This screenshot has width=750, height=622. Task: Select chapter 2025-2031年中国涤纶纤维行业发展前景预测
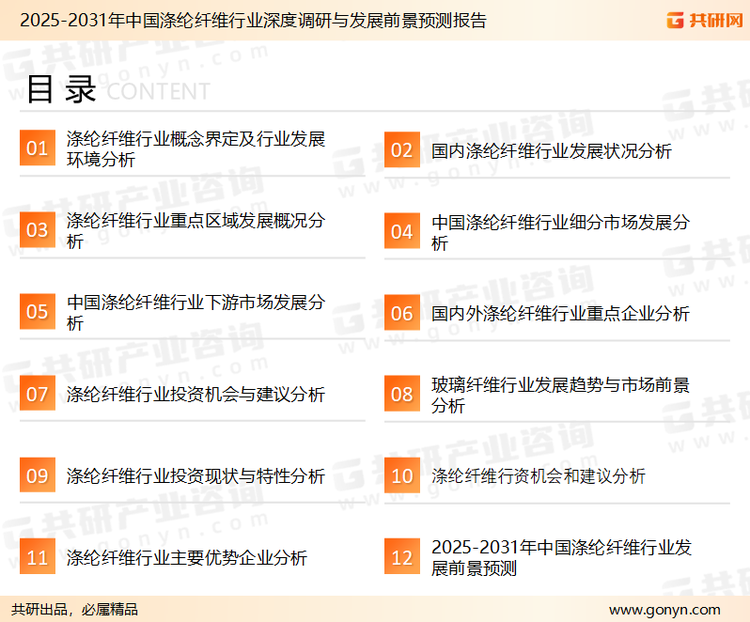561,558
